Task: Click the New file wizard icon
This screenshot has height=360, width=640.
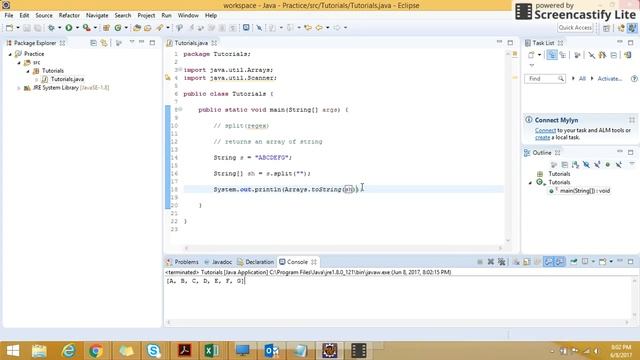Action: pyautogui.click(x=9, y=28)
